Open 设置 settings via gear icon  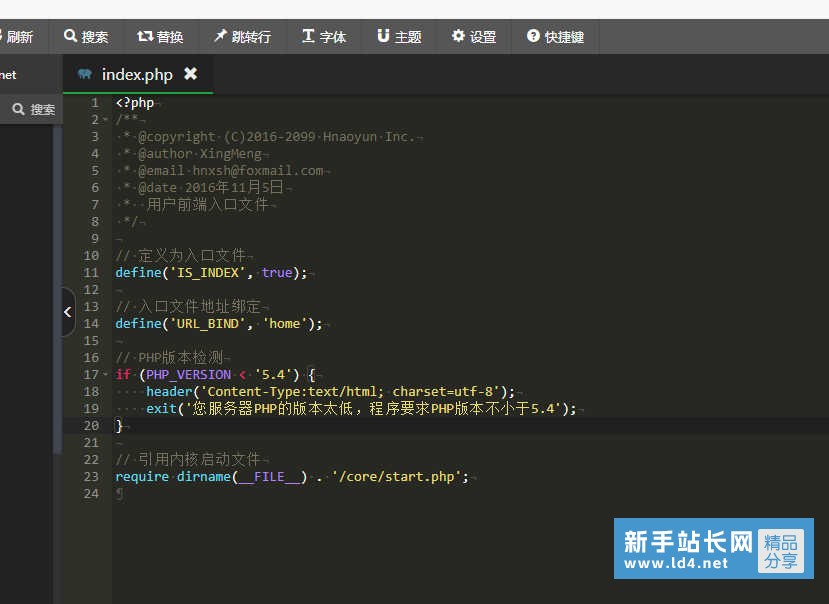click(458, 36)
